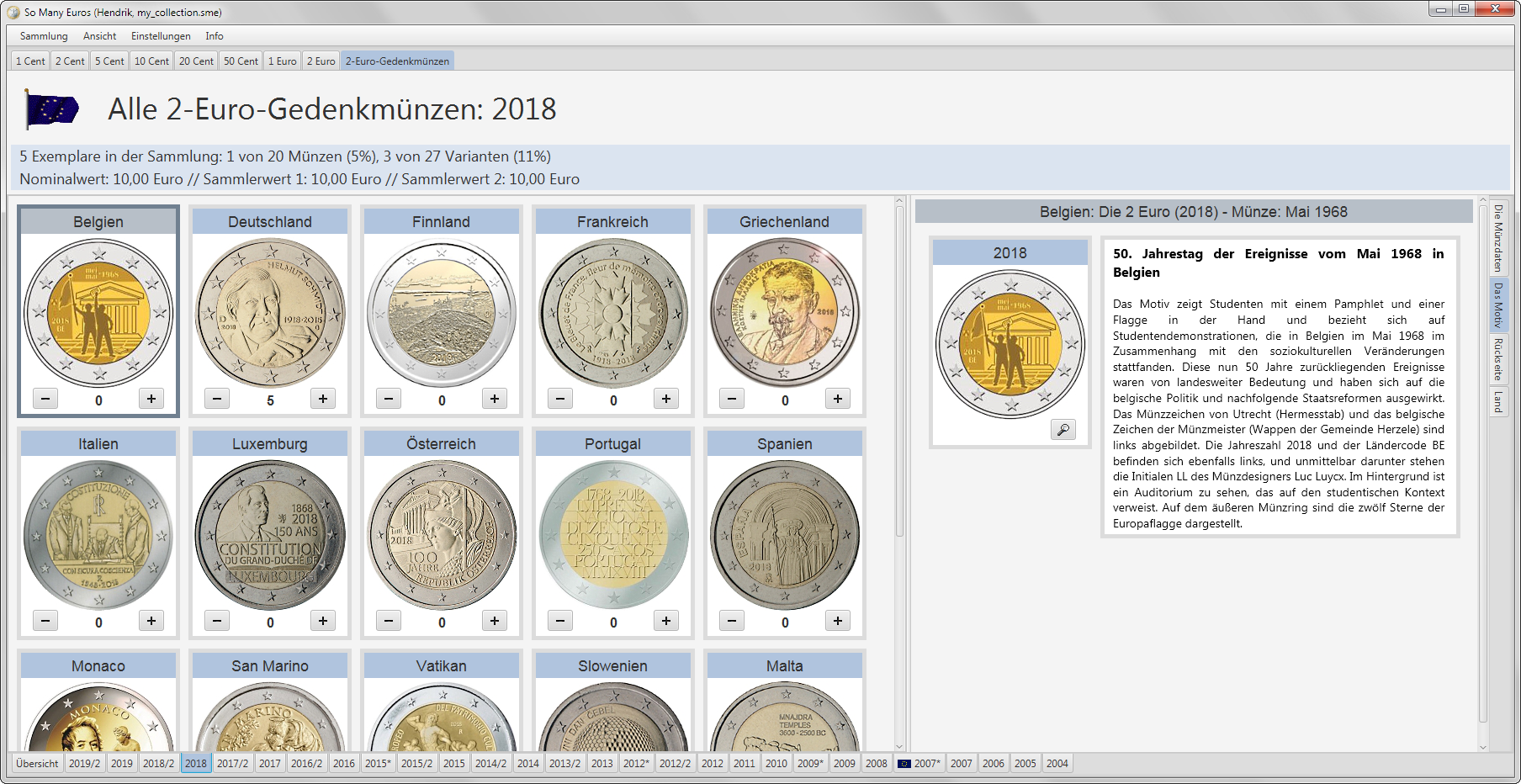Increase Spanien coin count

pos(838,621)
